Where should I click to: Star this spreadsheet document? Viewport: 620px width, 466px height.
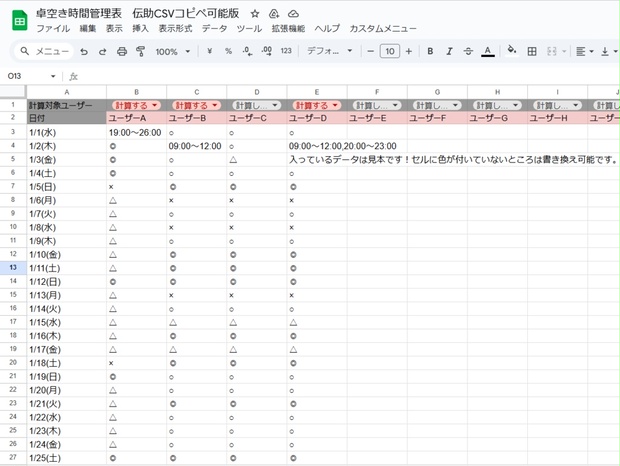point(255,14)
